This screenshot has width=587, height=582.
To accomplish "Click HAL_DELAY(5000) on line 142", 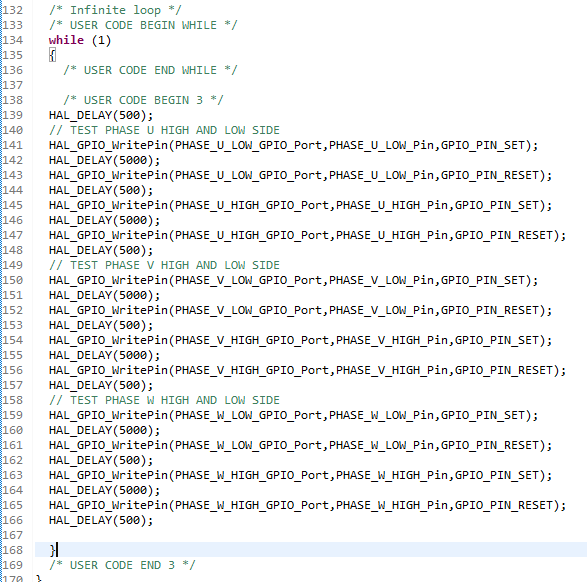I will click(104, 160).
